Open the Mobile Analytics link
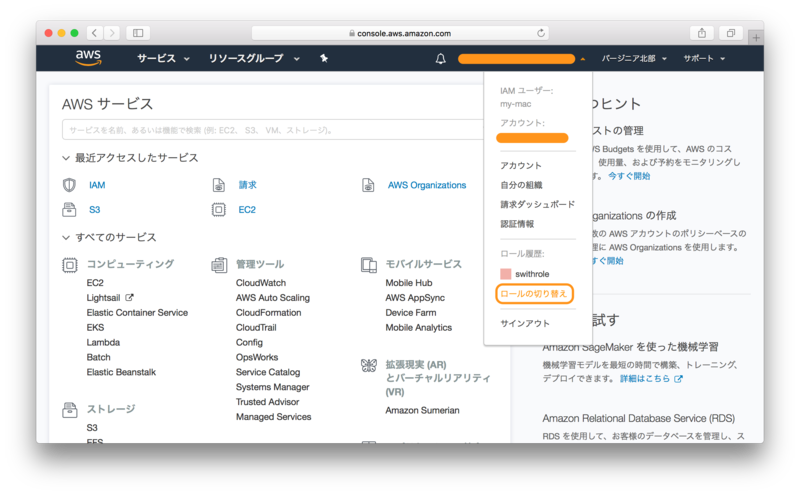The width and height of the screenshot is (800, 495). (x=418, y=328)
